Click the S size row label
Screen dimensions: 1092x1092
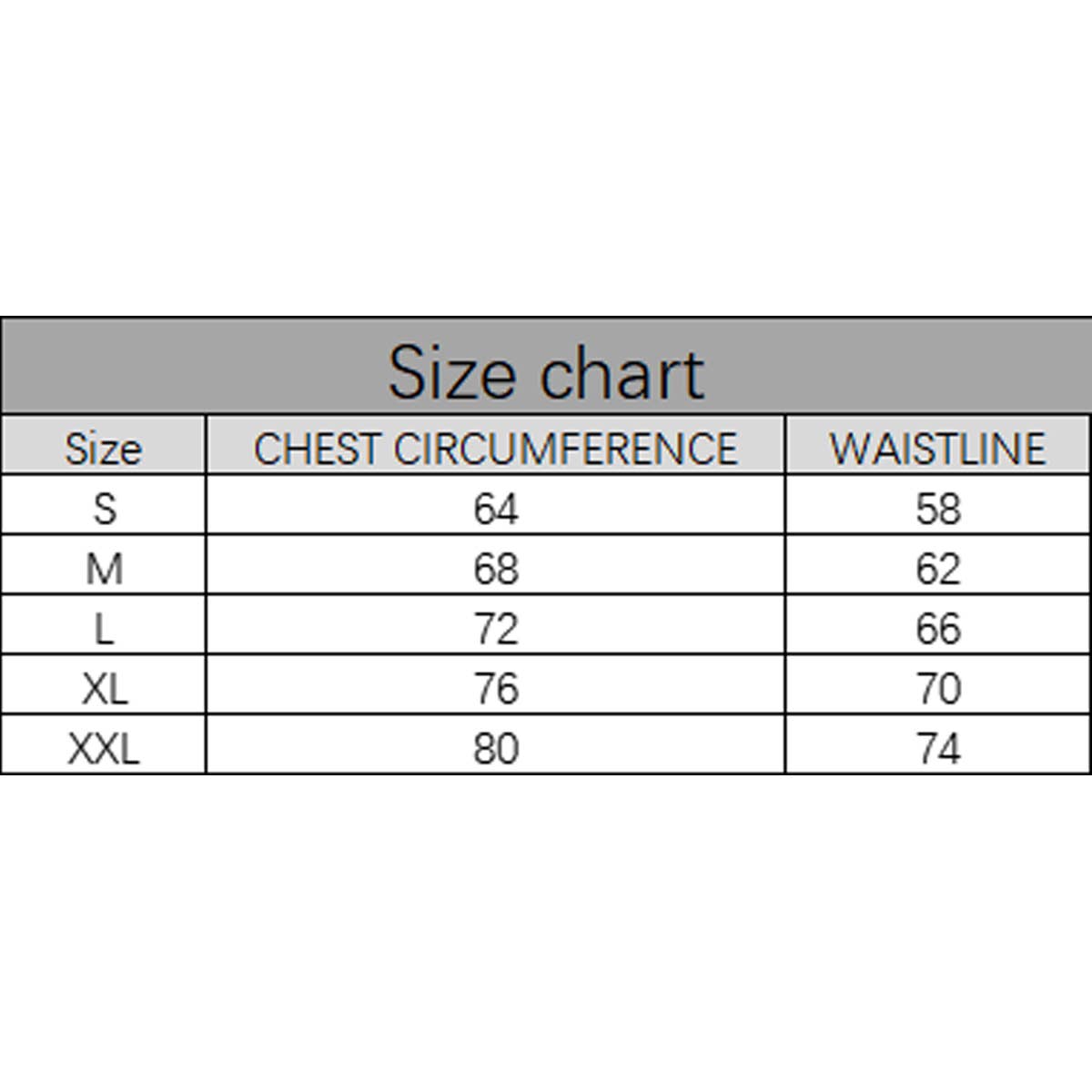105,508
